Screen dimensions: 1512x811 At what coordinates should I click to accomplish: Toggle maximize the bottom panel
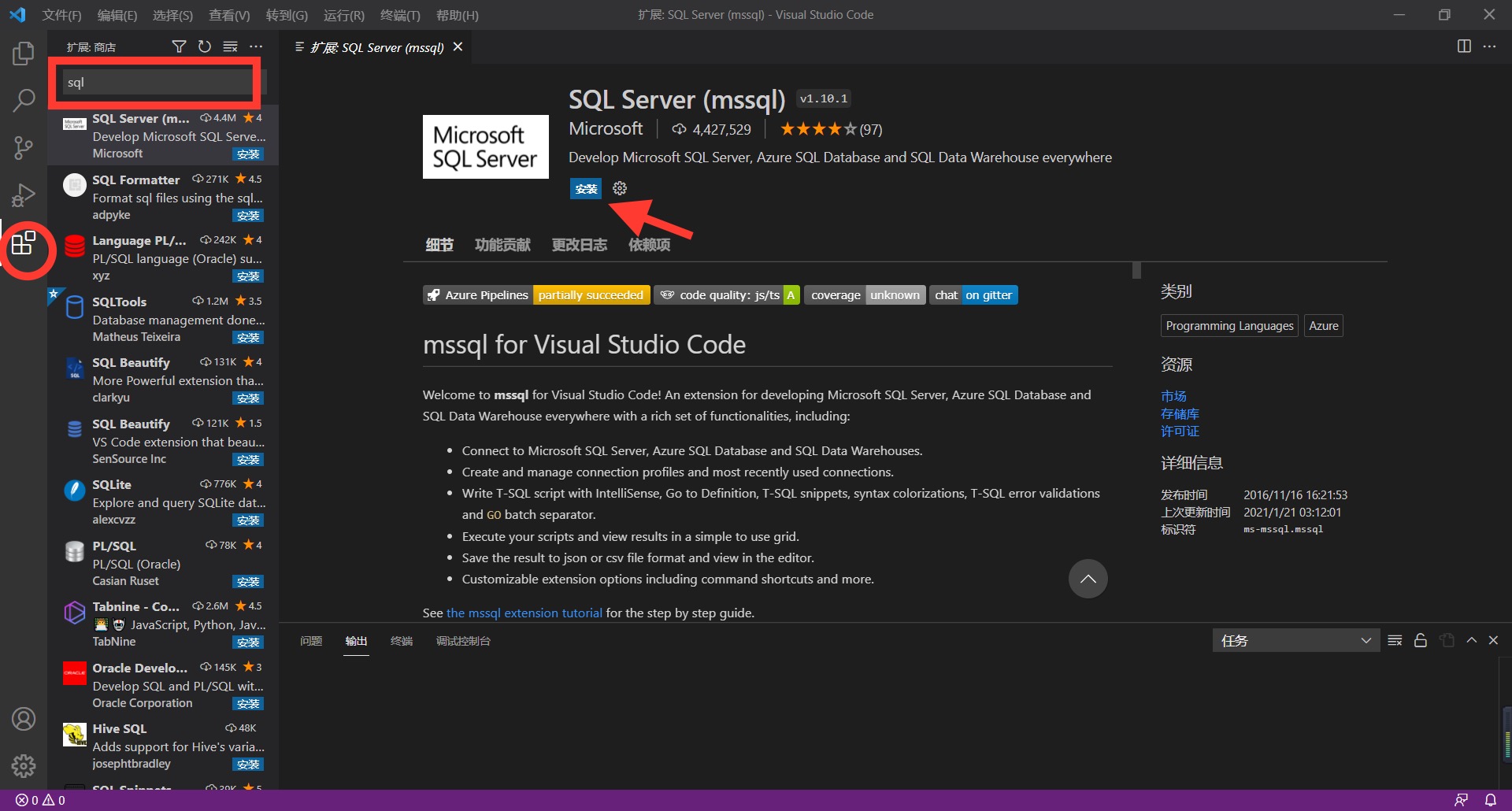[1471, 640]
